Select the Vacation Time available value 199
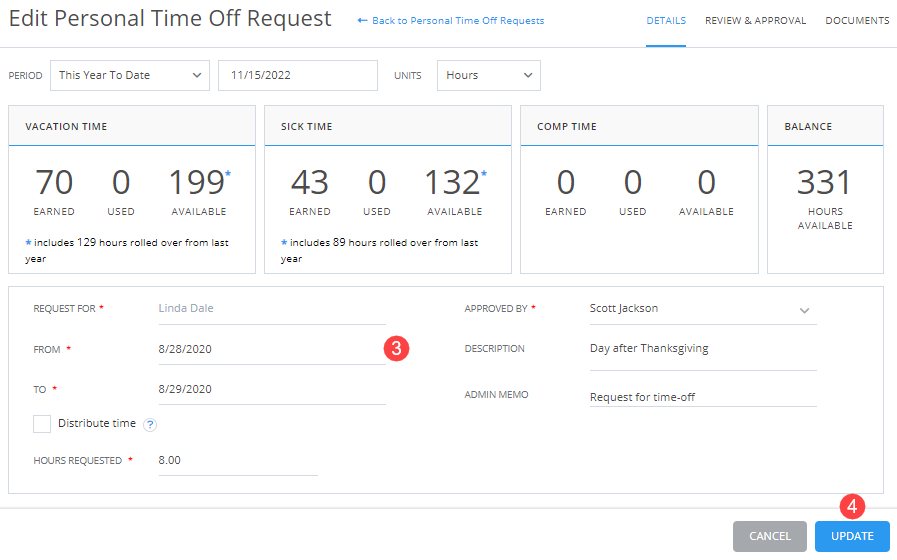This screenshot has width=897, height=560. (x=197, y=182)
